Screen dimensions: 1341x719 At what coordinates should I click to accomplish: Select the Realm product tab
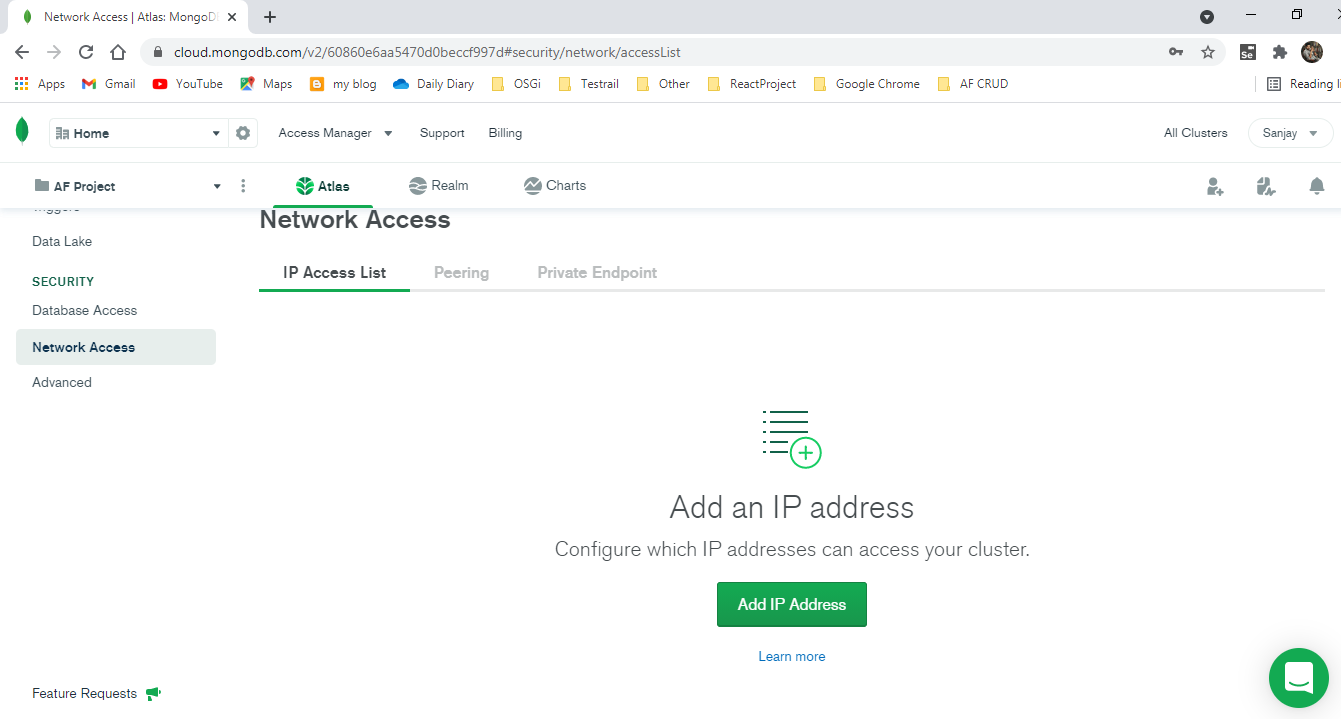(x=438, y=186)
